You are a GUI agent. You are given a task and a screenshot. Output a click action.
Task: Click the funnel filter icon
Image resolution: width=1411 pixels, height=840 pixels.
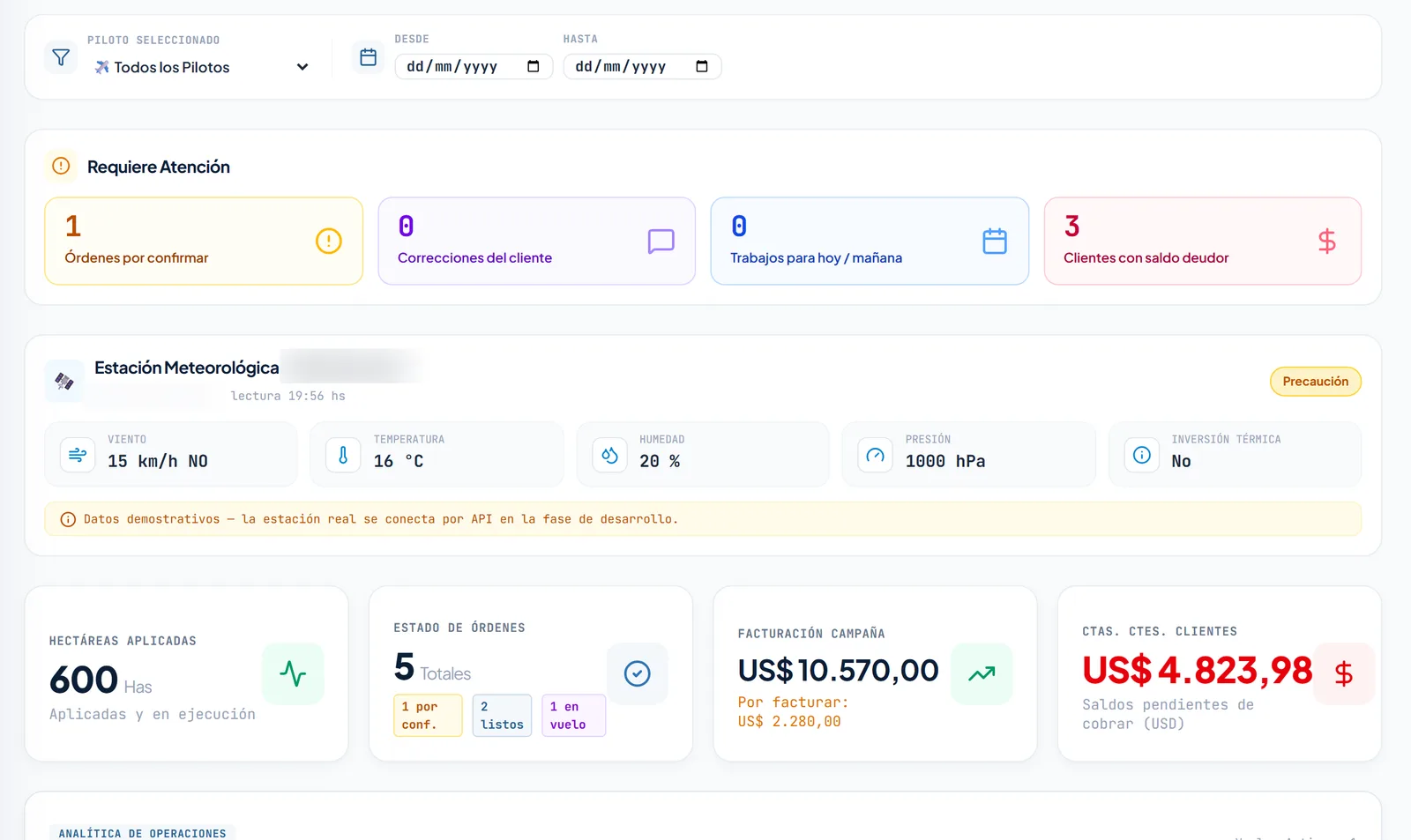pos(61,57)
